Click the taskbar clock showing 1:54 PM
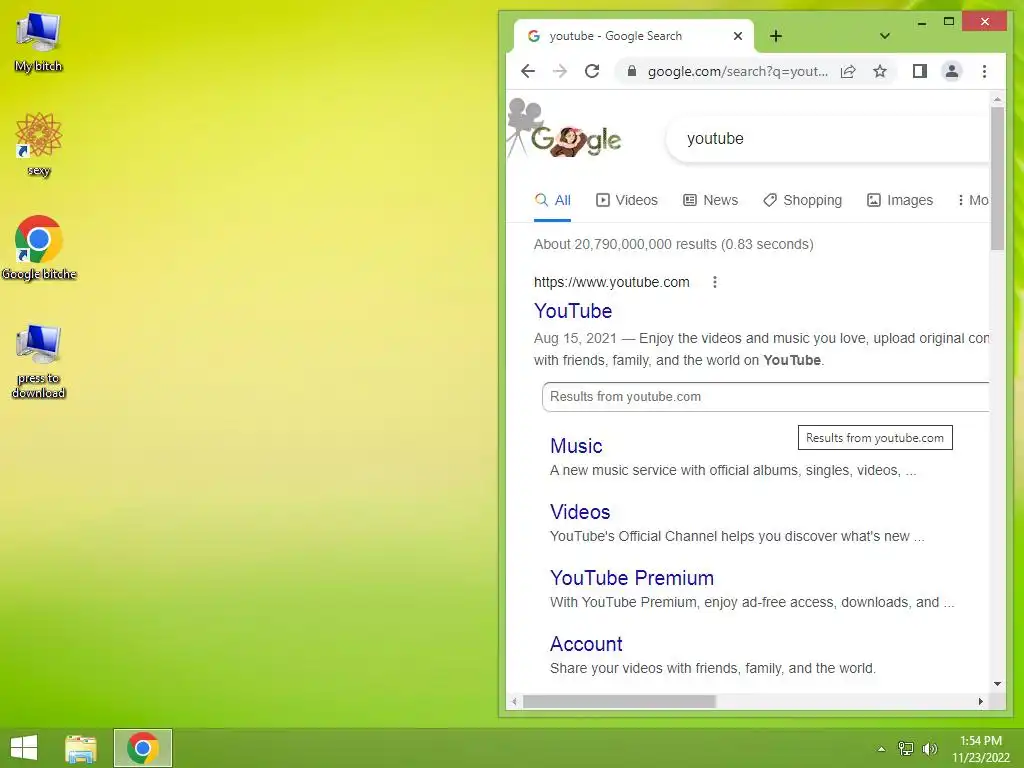 [981, 748]
